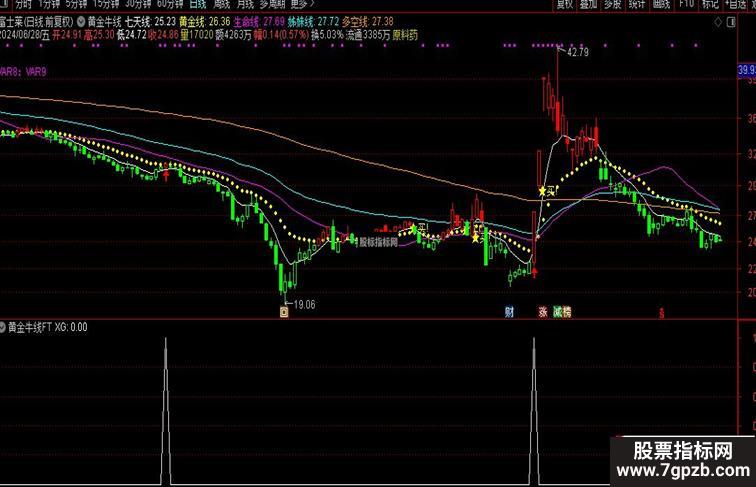Switch to the 月线 monthly tab
Screen dimensions: 756x487
(245, 4)
